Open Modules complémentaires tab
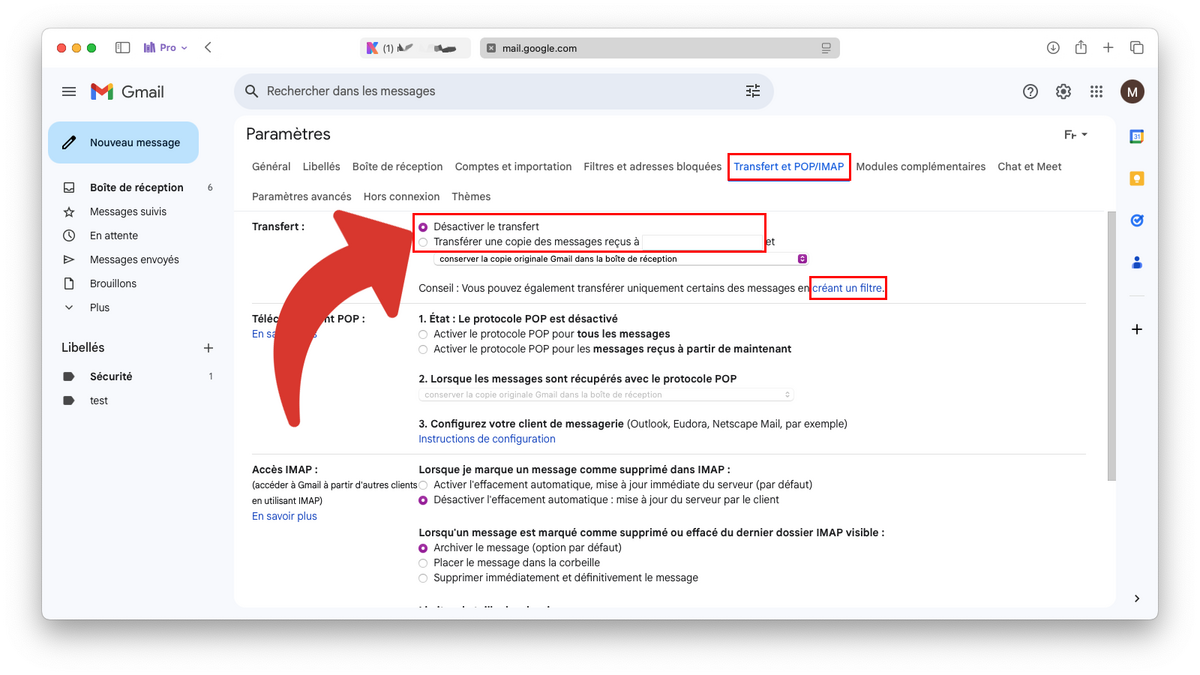The height and width of the screenshot is (675, 1200). (x=921, y=167)
